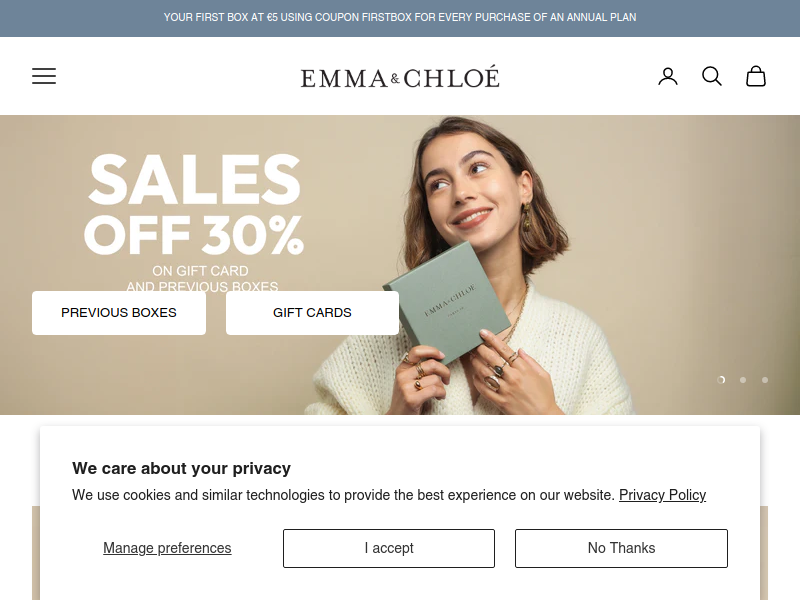Screen dimensions: 800x600
Task: Open the hamburger navigation menu
Action: (44, 76)
